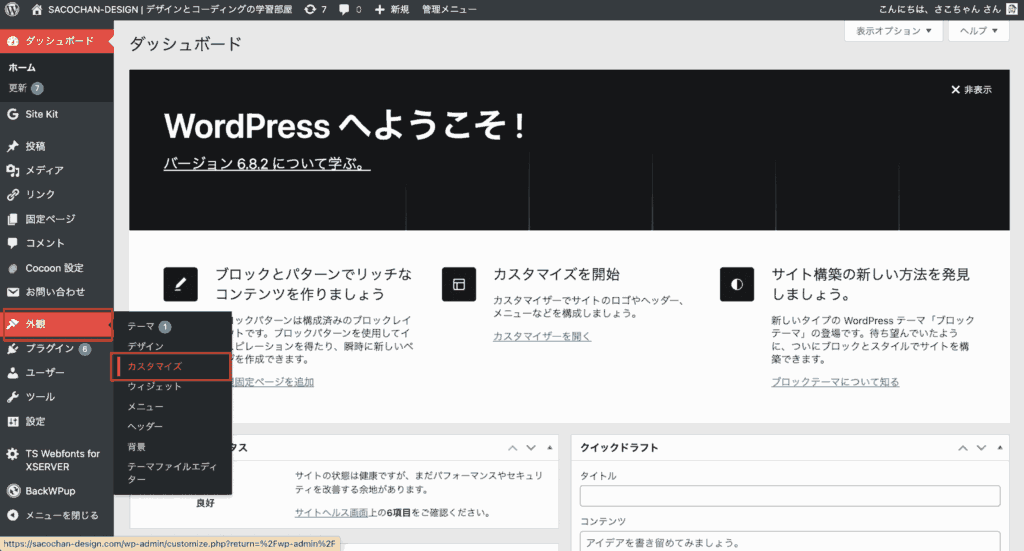1024x551 pixels.
Task: Dismiss welcome panel with 非表示
Action: point(971,89)
